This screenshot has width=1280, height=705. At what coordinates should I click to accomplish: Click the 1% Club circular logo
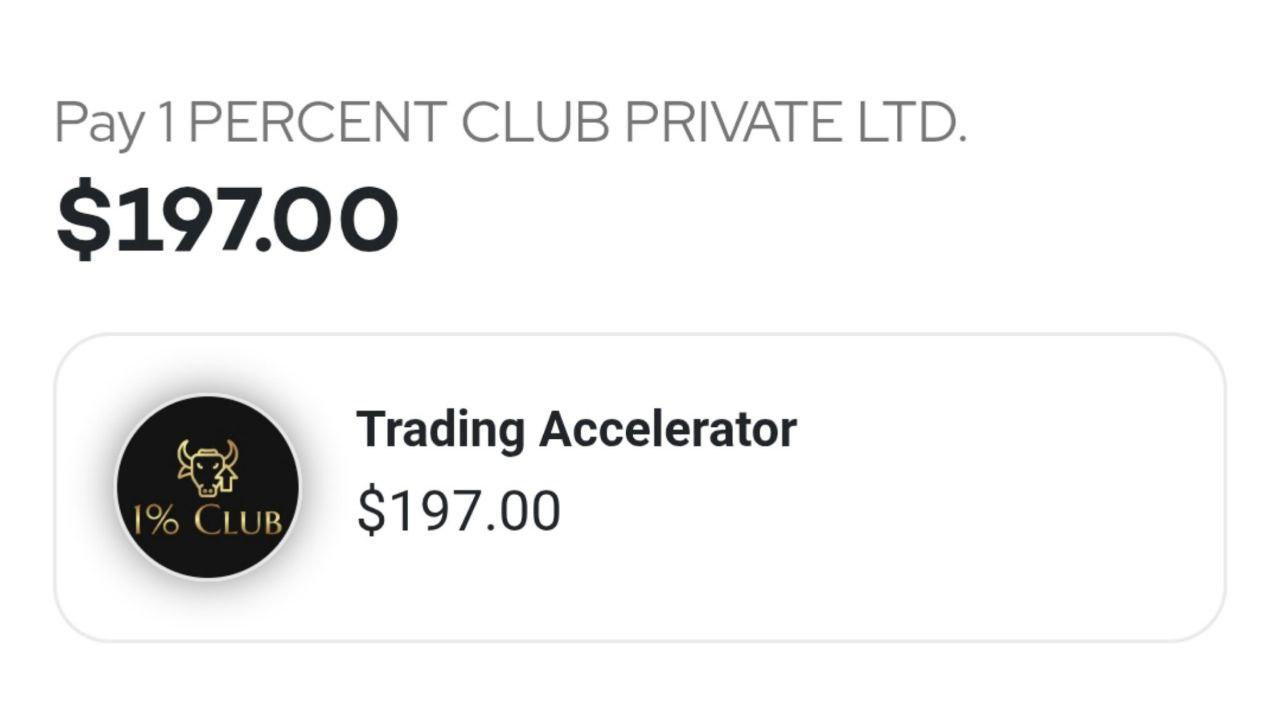pos(208,487)
